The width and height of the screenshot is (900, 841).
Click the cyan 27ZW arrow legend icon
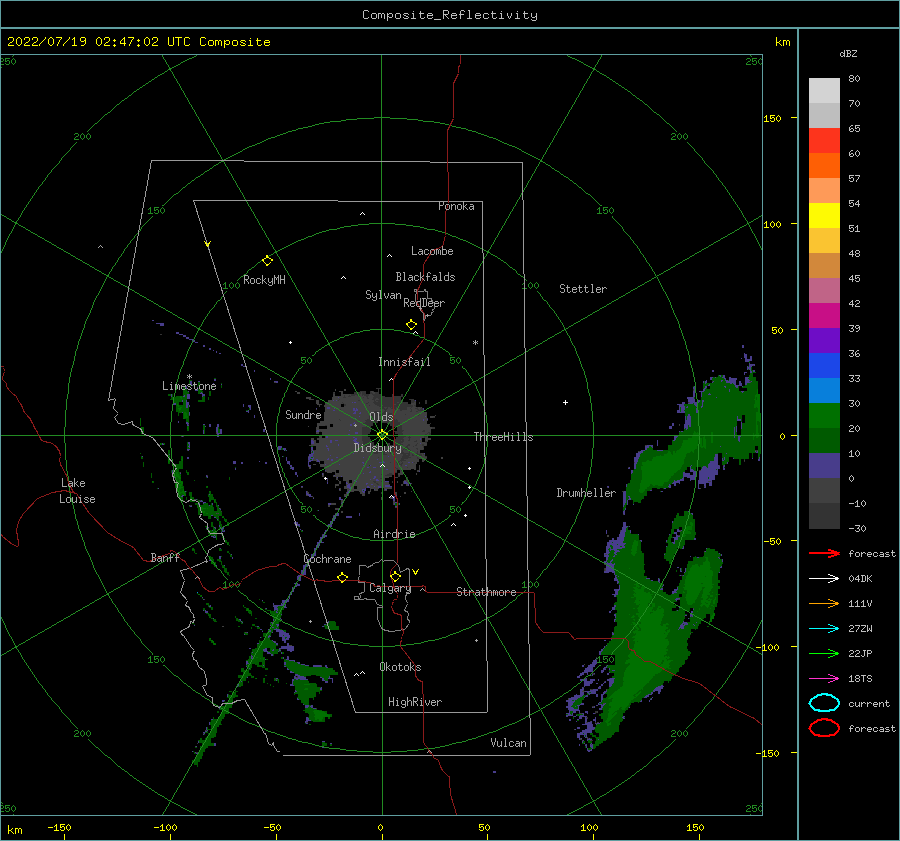(x=824, y=629)
